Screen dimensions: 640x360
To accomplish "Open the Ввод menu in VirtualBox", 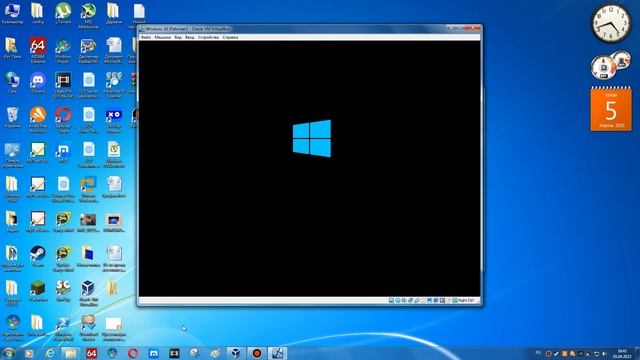I will tap(189, 37).
